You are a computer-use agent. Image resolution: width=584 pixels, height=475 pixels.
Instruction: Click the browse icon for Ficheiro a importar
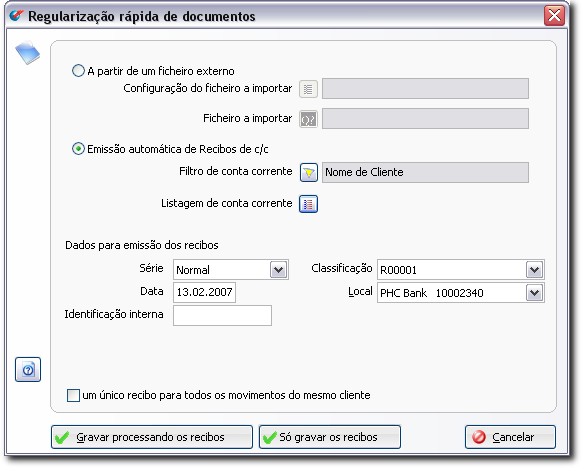point(308,119)
